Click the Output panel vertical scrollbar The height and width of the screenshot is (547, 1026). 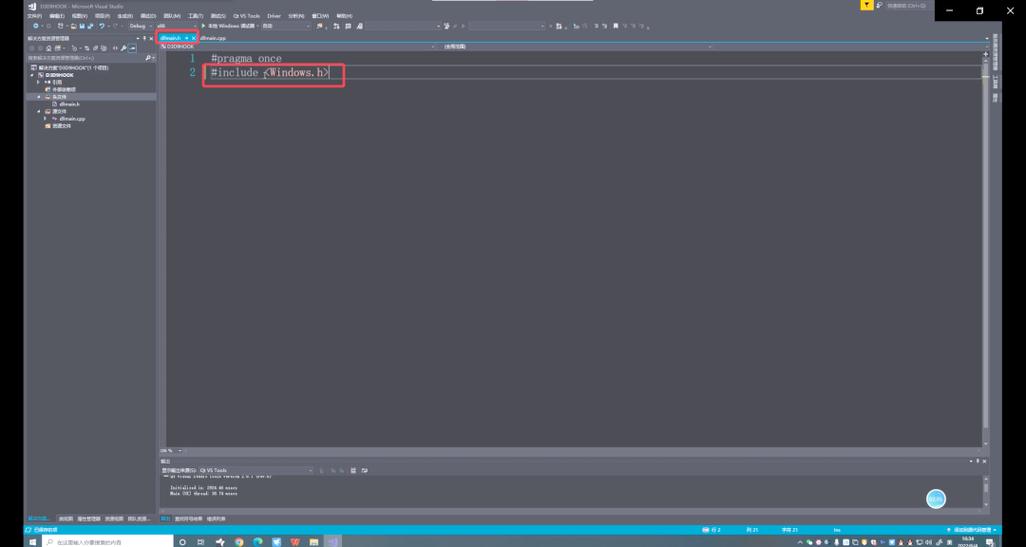(x=986, y=491)
